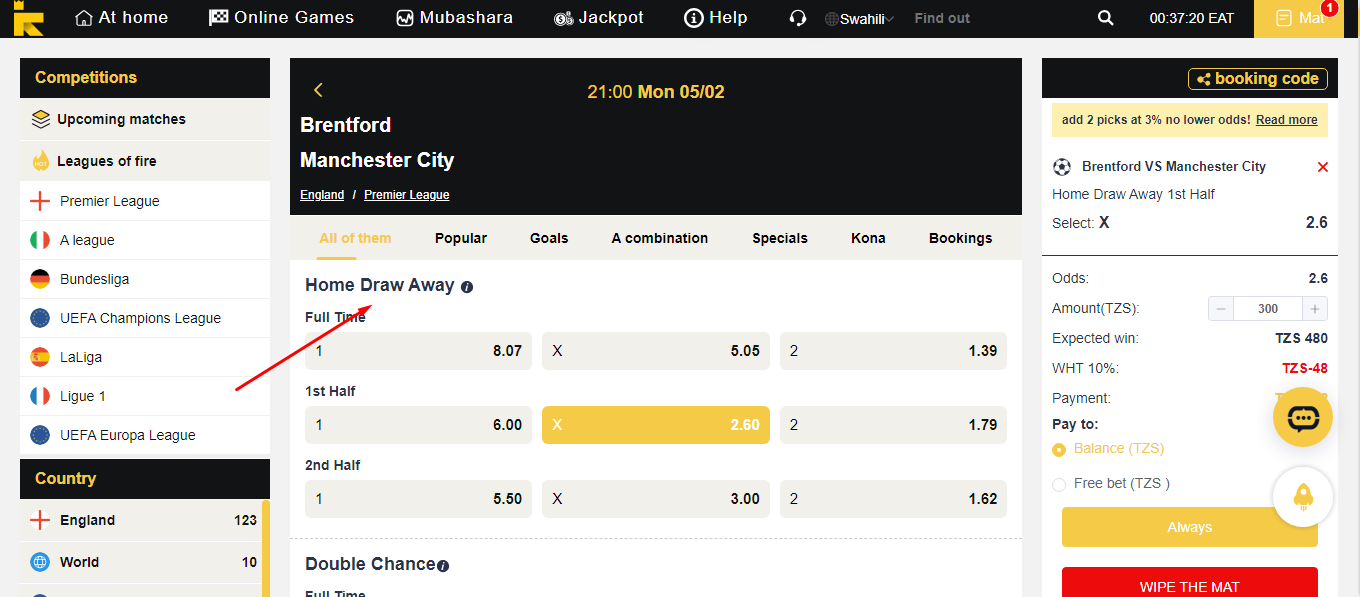Open the live chat bubble icon
The height and width of the screenshot is (597, 1360).
(1303, 418)
